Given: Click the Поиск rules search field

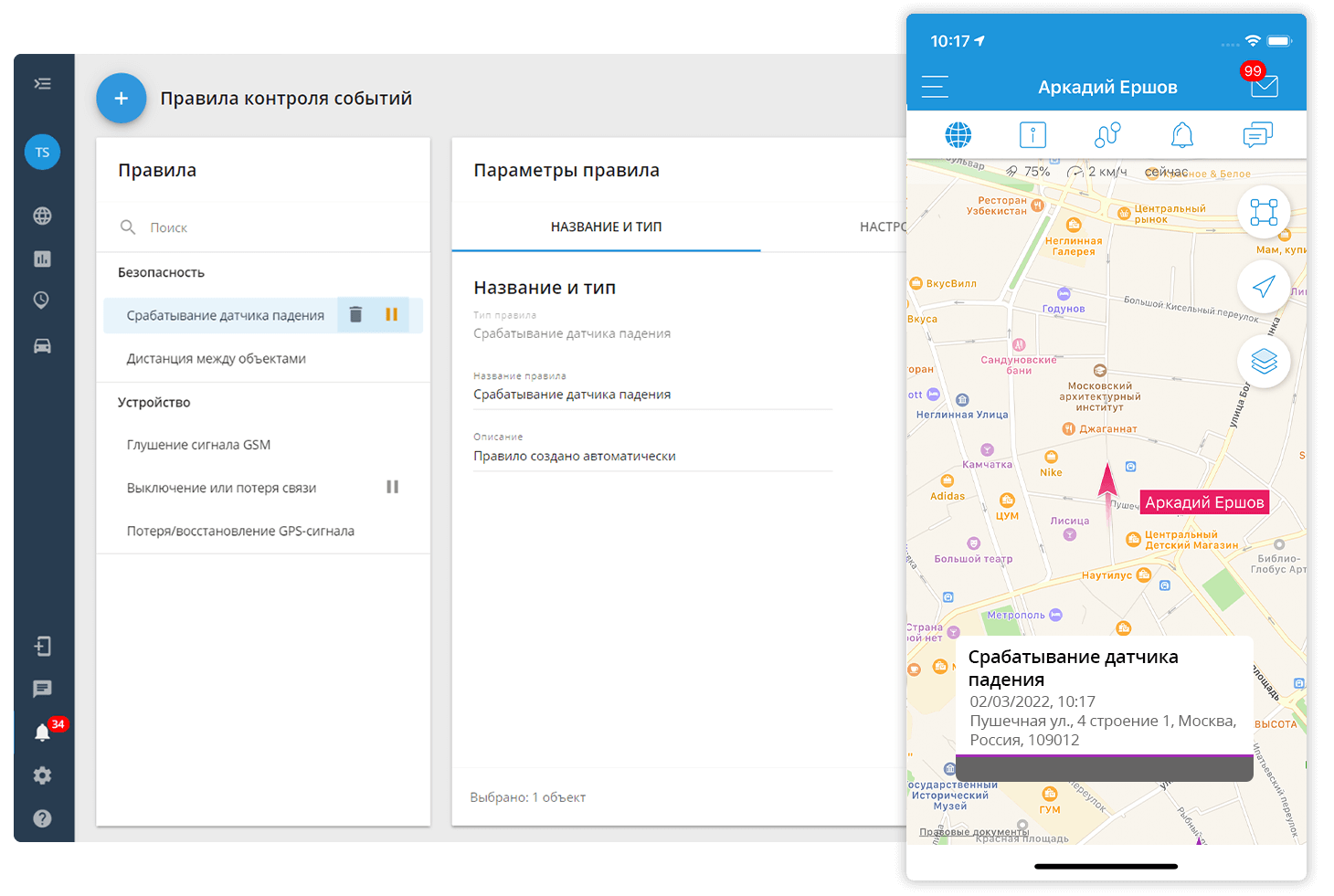Looking at the screenshot, I should click(274, 227).
